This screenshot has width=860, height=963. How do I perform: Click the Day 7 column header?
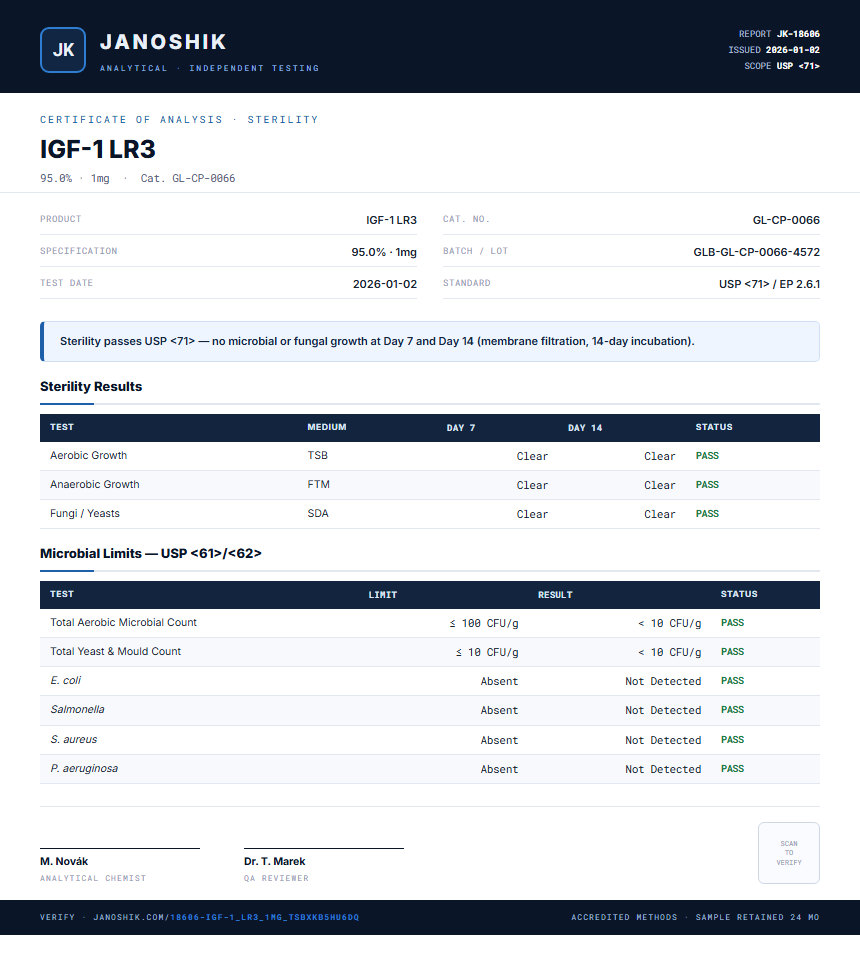click(461, 427)
